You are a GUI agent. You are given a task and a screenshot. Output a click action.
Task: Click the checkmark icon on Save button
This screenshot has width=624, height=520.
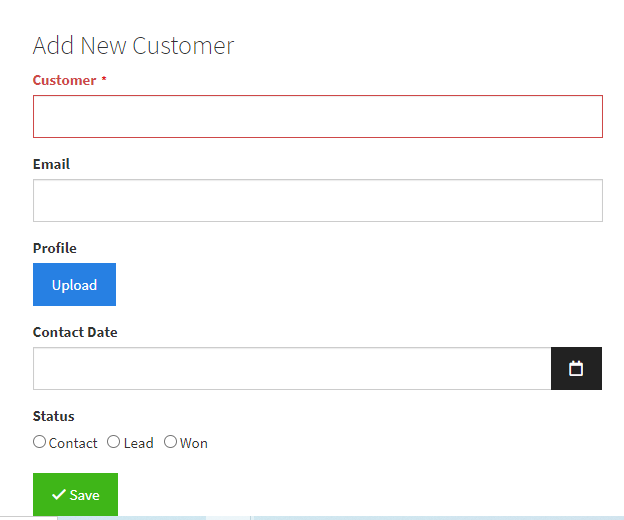(x=59, y=495)
